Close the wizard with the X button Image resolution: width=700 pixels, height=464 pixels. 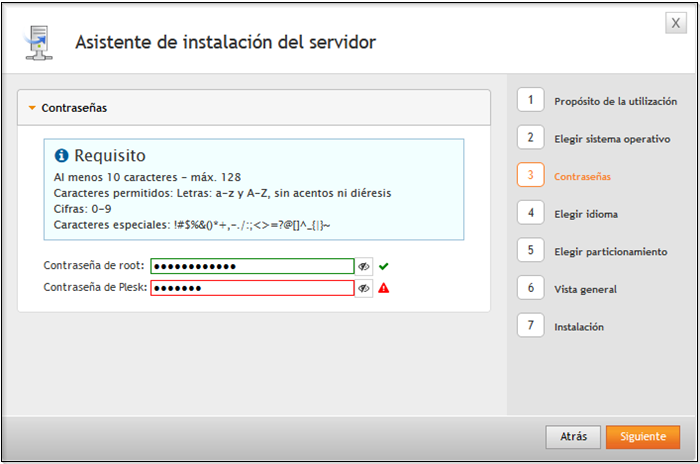676,23
